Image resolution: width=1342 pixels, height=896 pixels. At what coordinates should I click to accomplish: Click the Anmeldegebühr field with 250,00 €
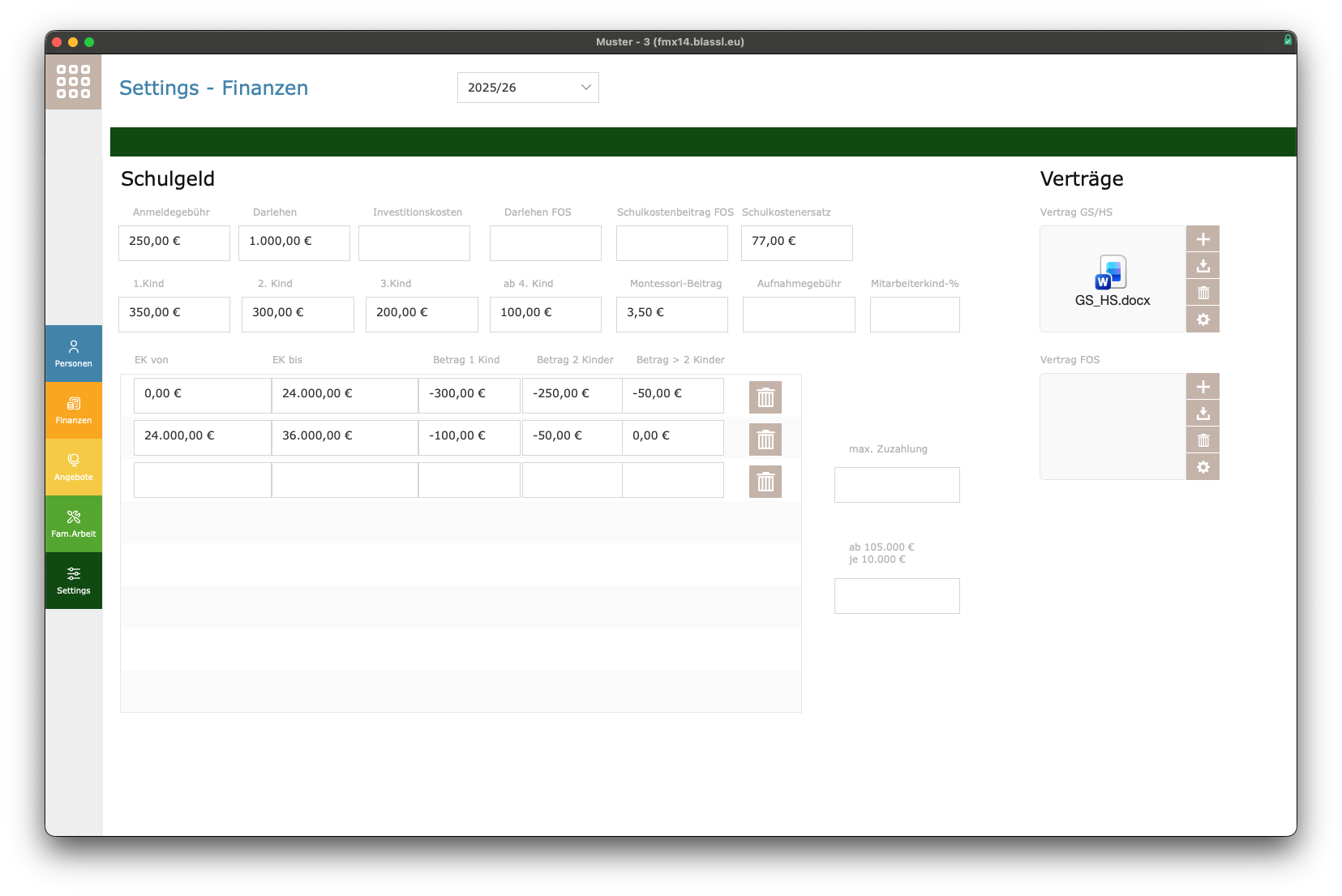(x=174, y=242)
